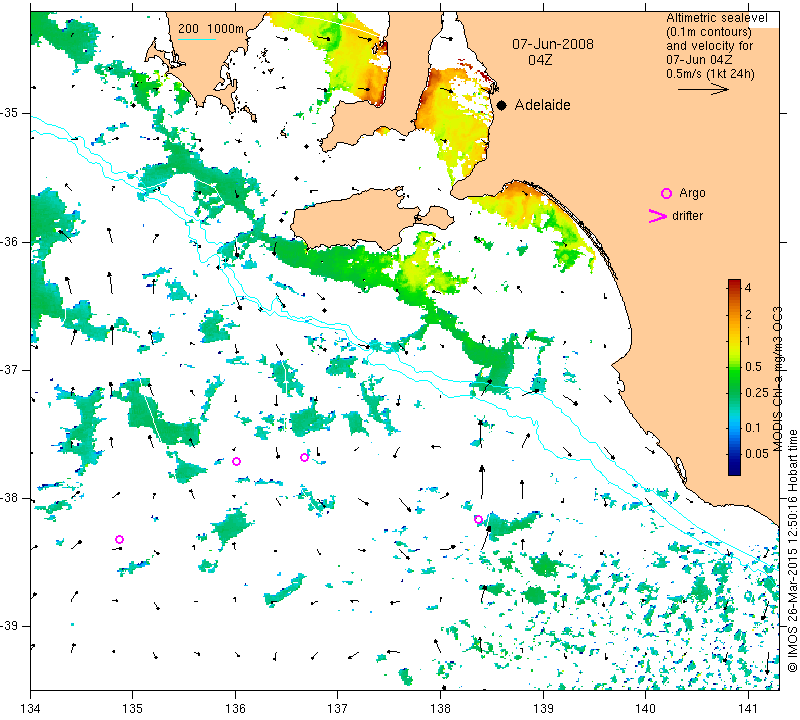Click the color bar value "1"

pyautogui.click(x=748, y=341)
